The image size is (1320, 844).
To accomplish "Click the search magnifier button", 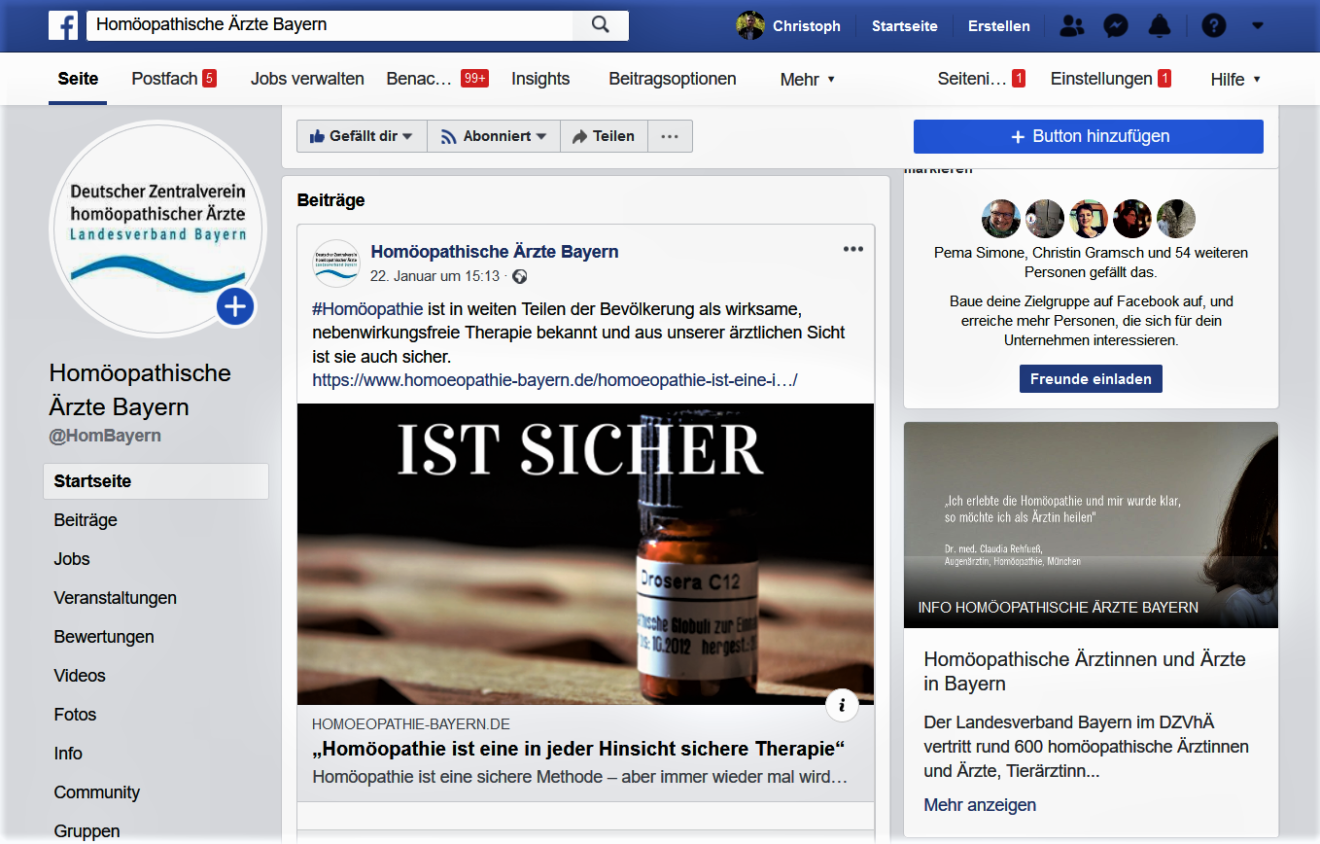I will click(x=600, y=25).
